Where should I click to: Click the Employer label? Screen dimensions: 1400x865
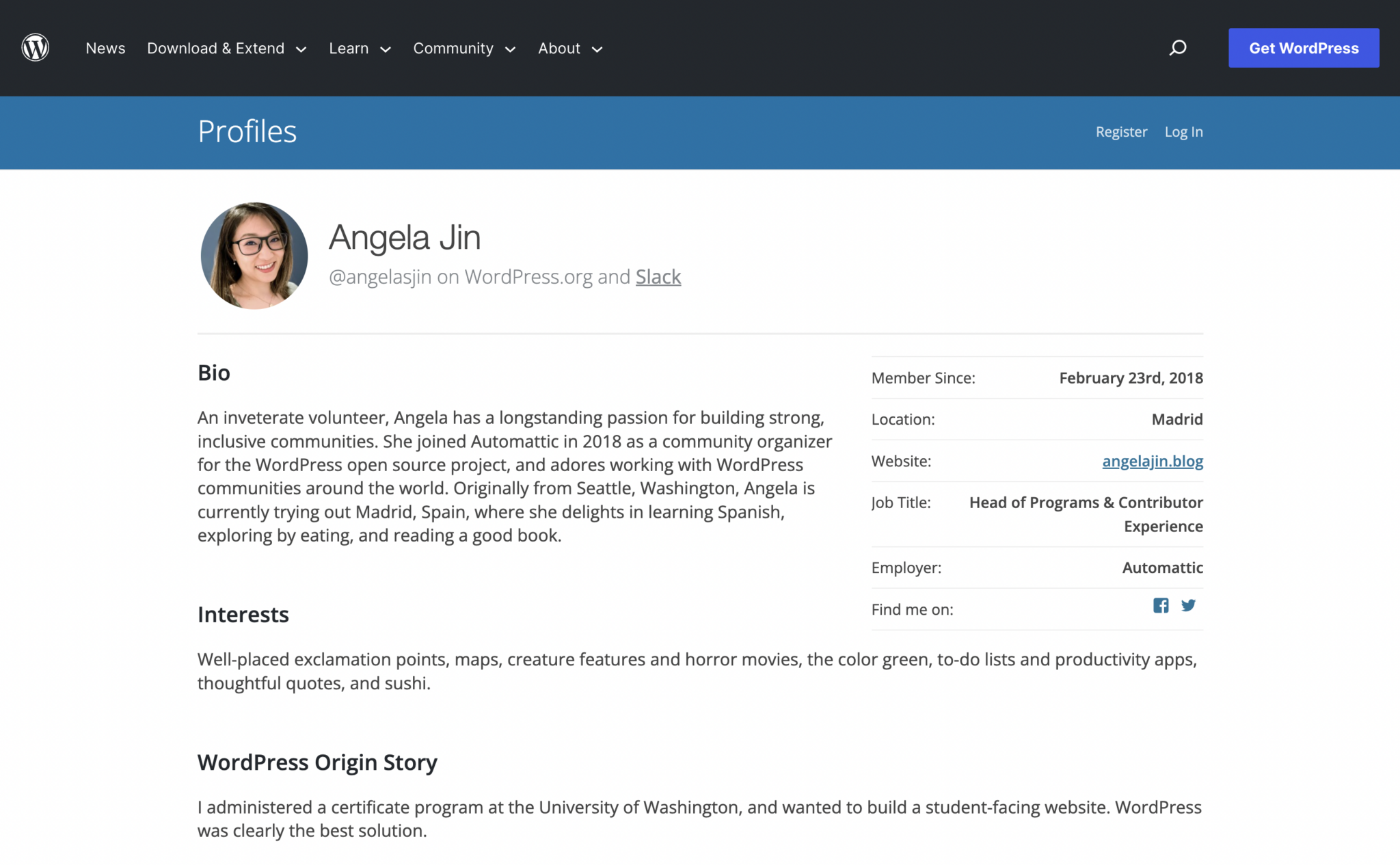[x=906, y=568]
